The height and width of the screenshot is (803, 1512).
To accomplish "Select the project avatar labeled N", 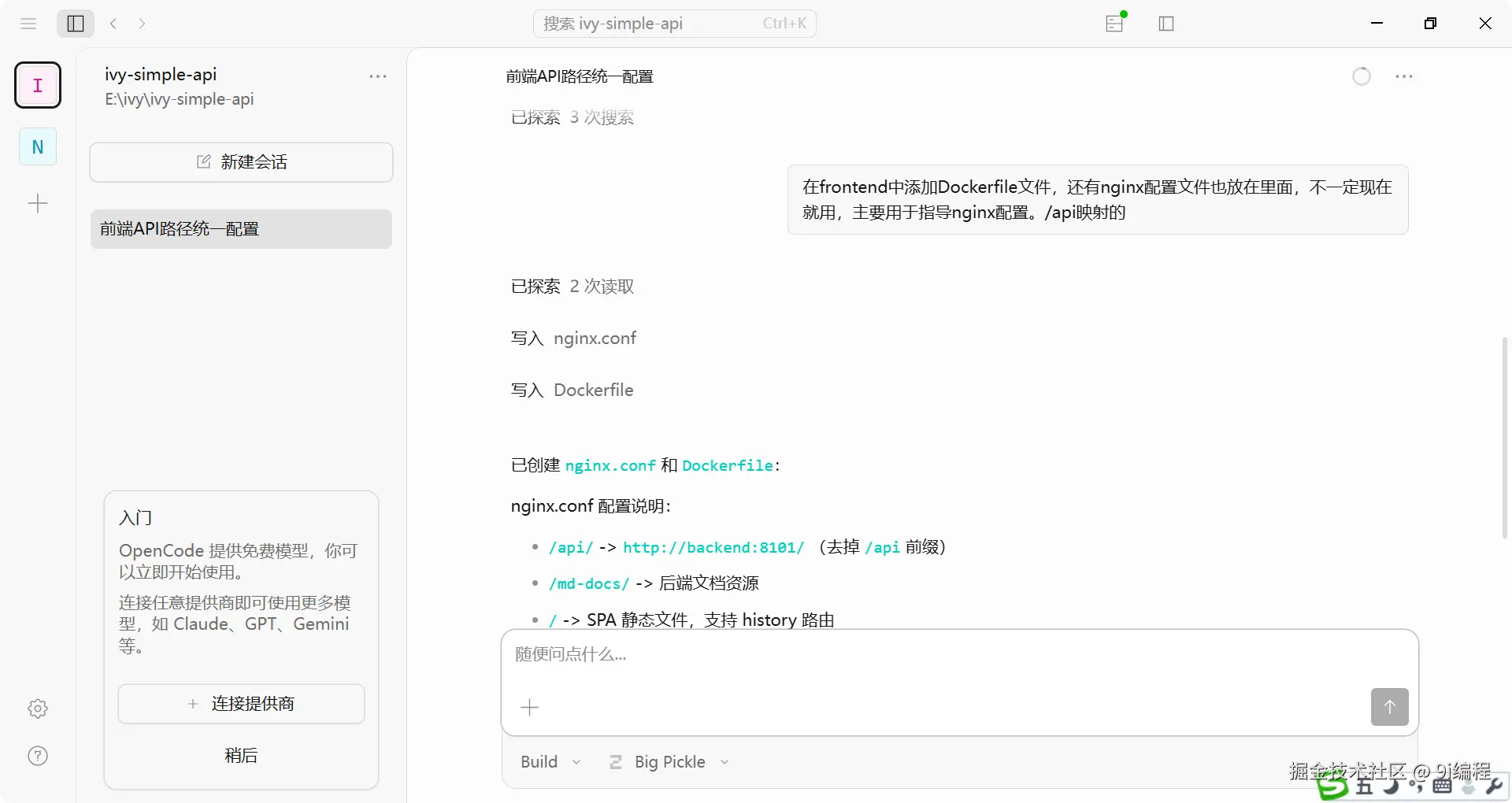I will coord(38,146).
